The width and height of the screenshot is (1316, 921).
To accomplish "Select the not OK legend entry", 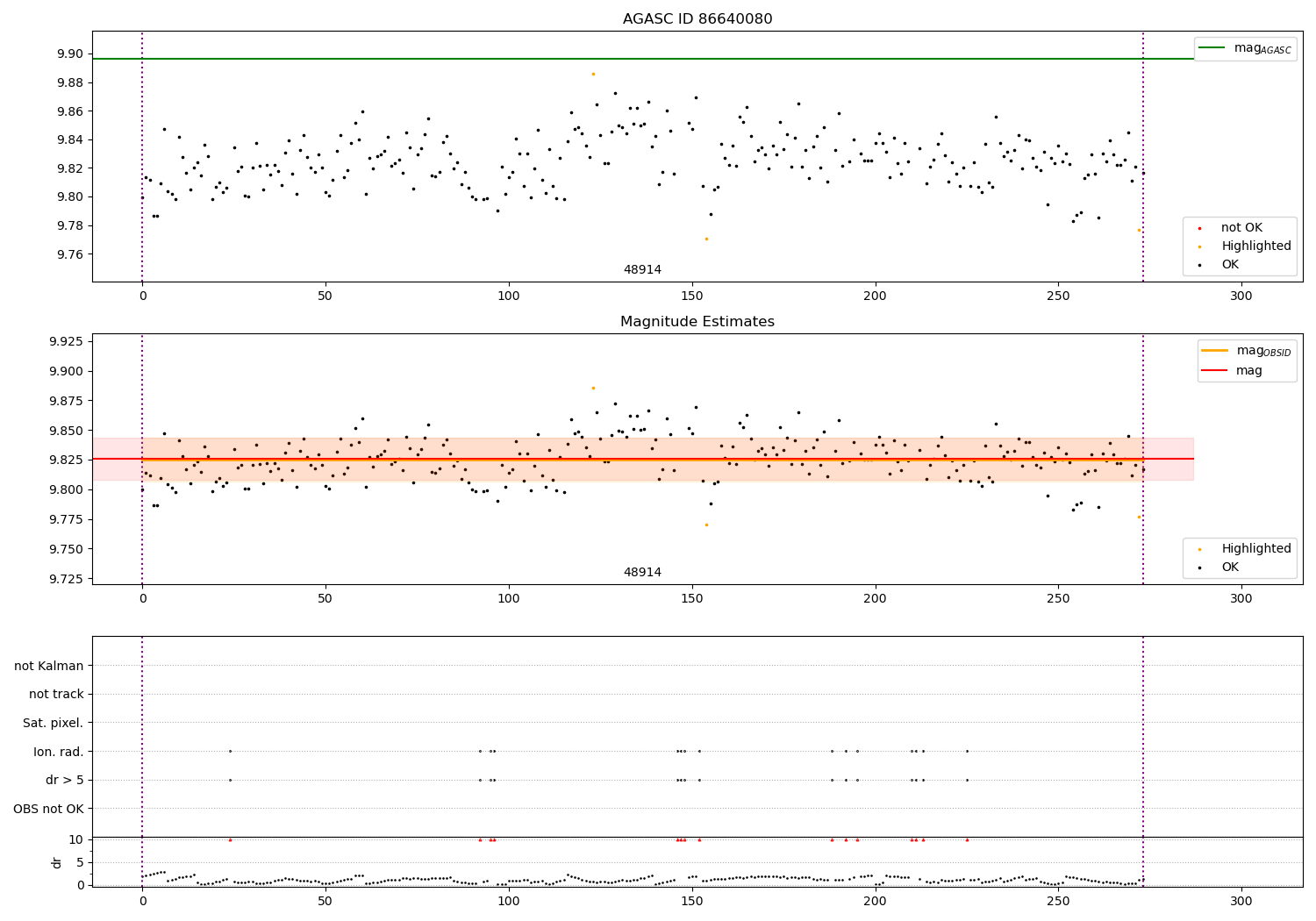I will click(x=1241, y=228).
